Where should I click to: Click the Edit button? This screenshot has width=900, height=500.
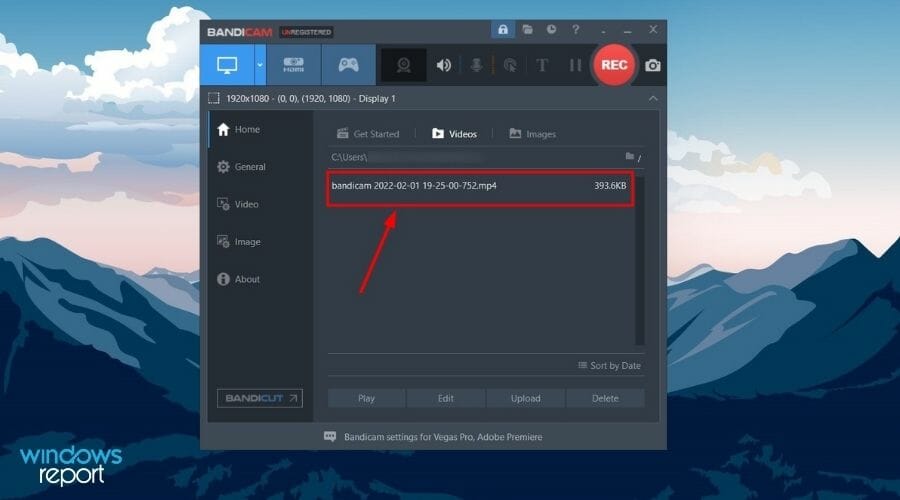(x=446, y=398)
